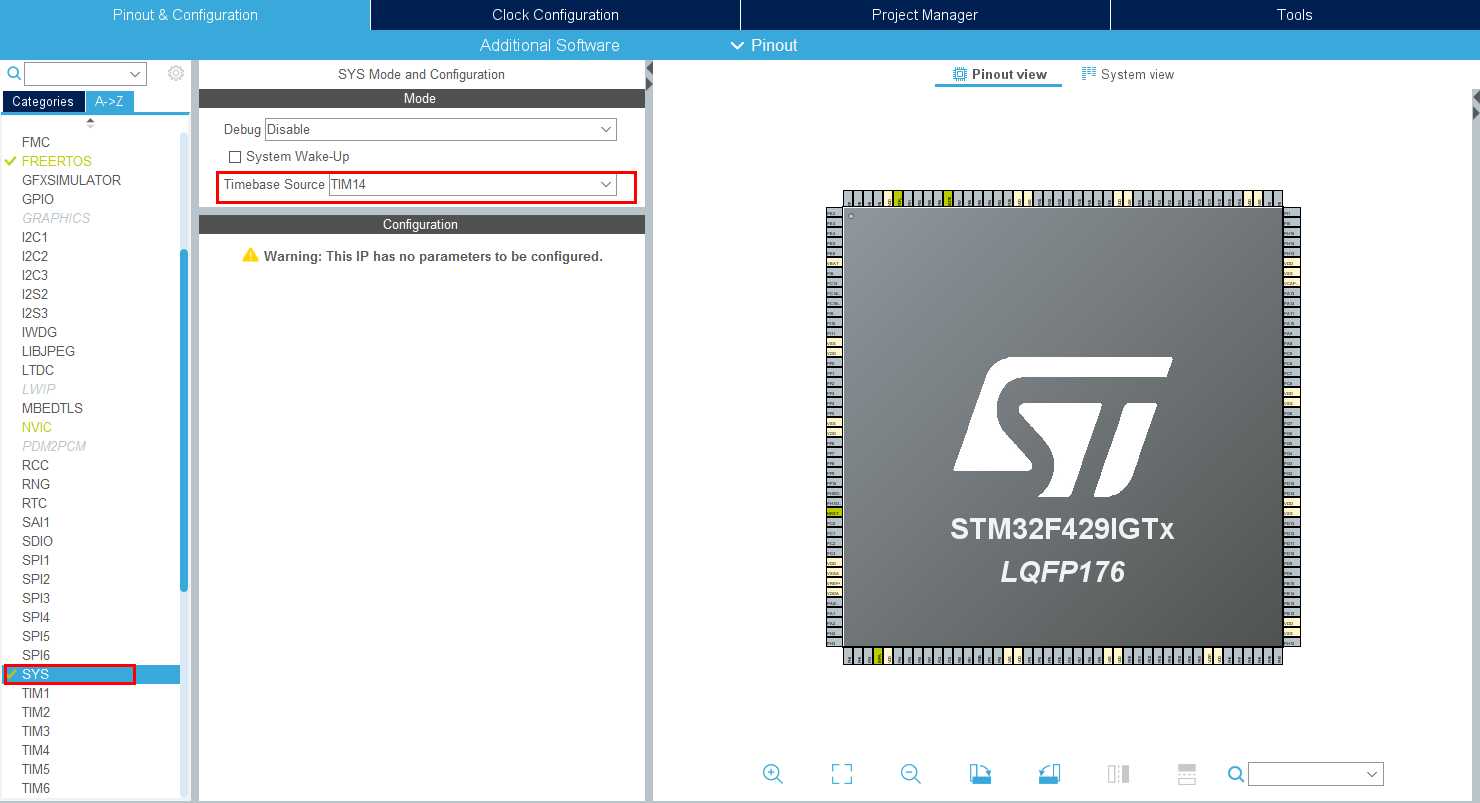The height and width of the screenshot is (803, 1480).
Task: Open the Pinout dropdown menu
Action: point(765,45)
